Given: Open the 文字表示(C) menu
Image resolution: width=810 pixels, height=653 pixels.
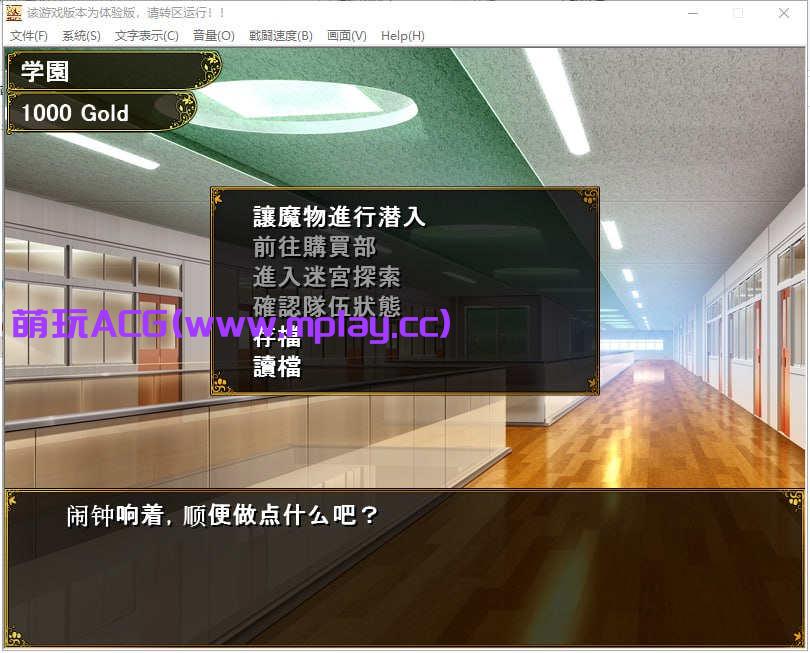Looking at the screenshot, I should [146, 35].
